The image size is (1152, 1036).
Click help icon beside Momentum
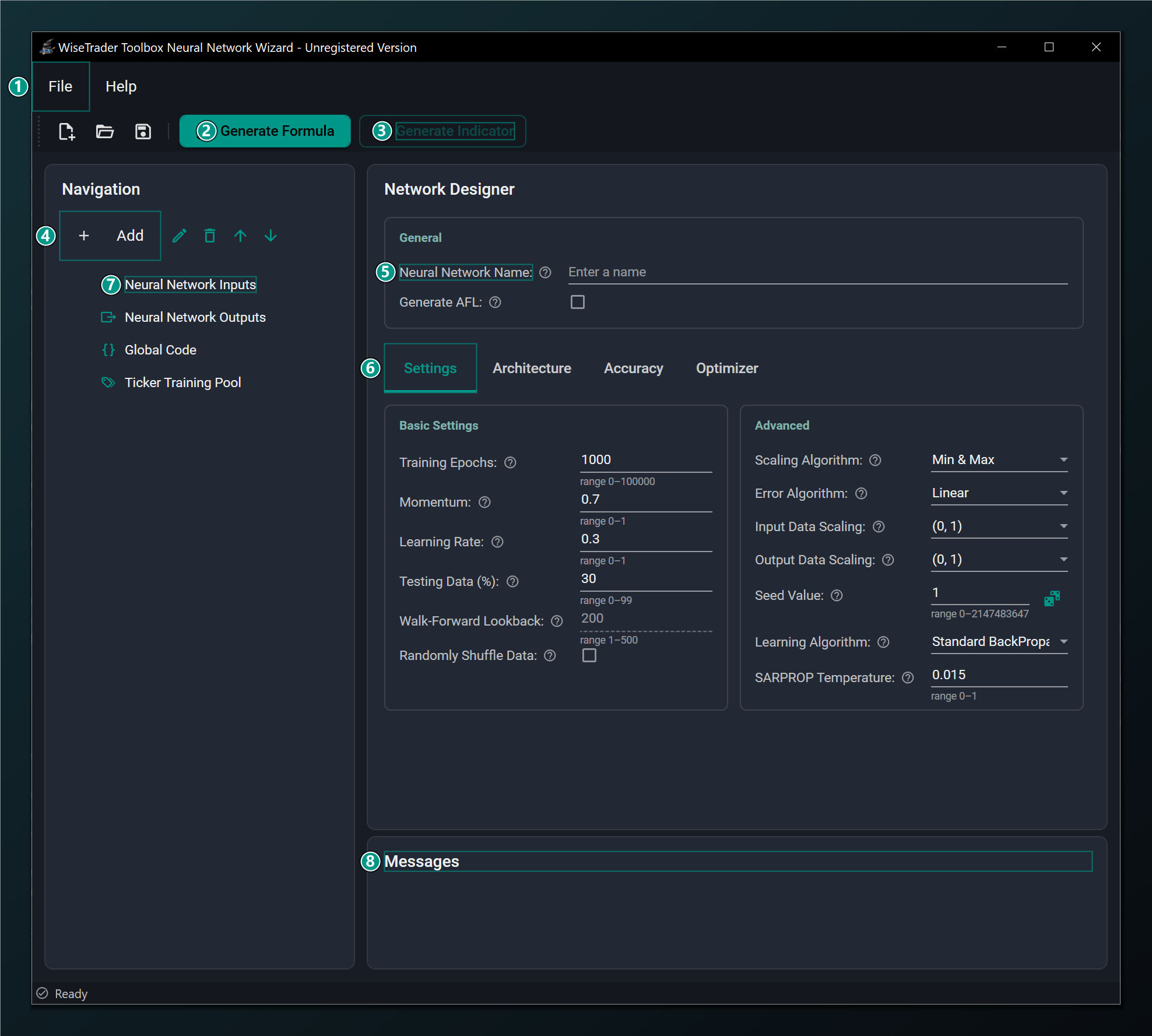[x=484, y=502]
